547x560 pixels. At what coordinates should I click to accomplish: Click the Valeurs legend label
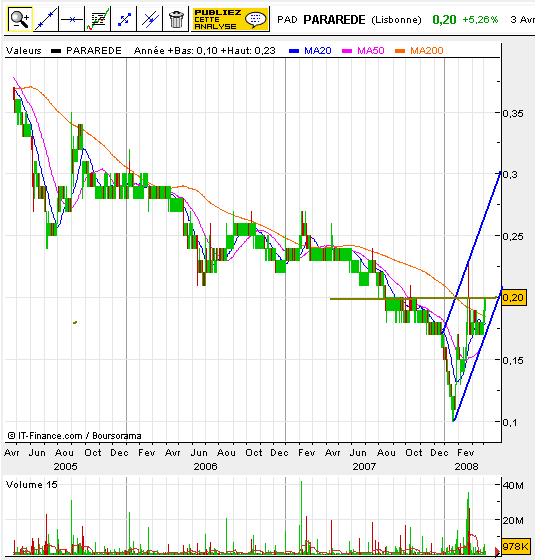pos(24,51)
